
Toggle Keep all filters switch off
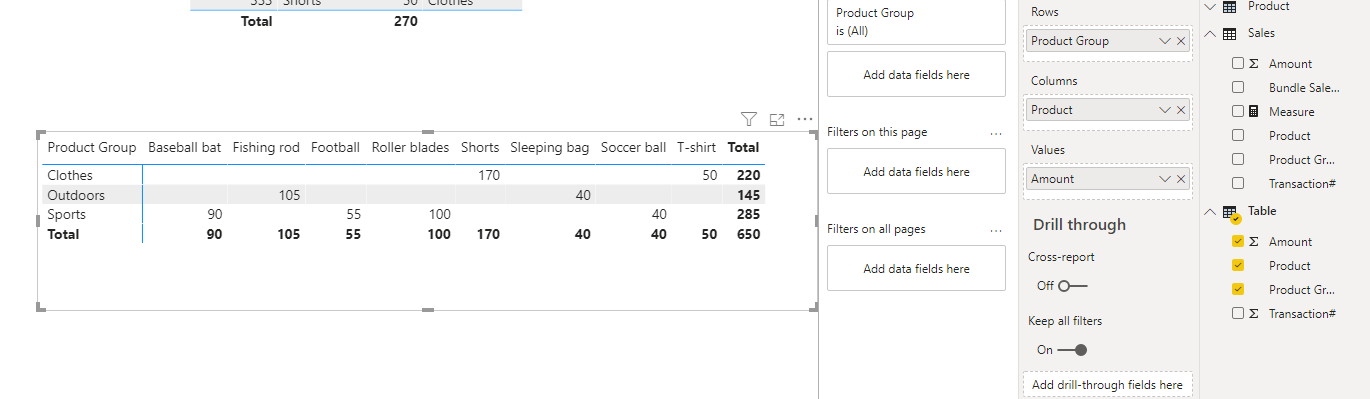tap(1072, 350)
